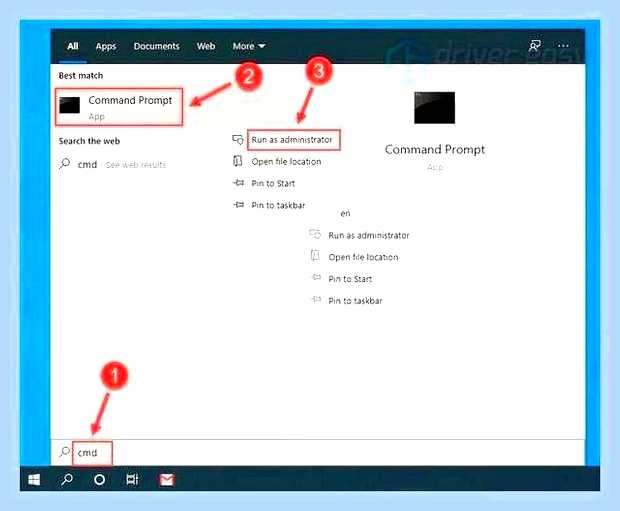This screenshot has width=620, height=511.
Task: Expand the More dropdown
Action: point(248,46)
